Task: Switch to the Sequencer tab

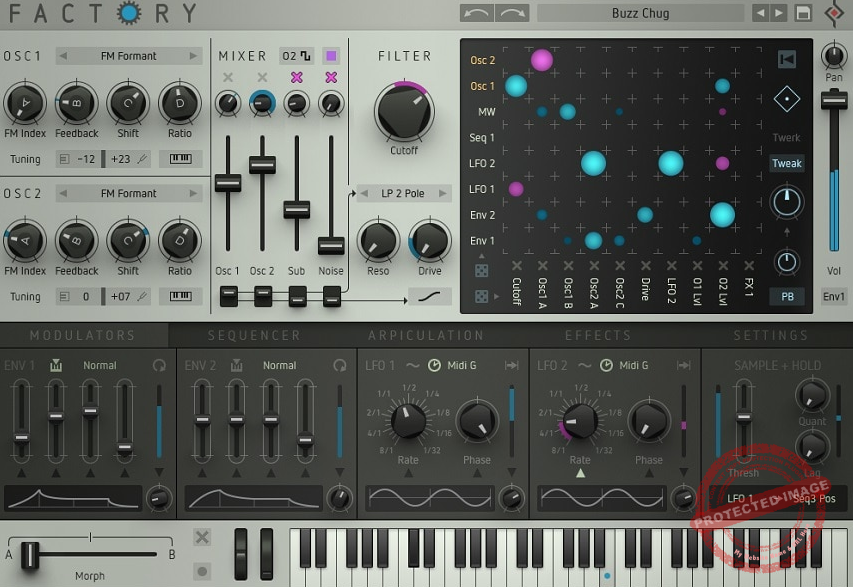Action: tap(254, 335)
